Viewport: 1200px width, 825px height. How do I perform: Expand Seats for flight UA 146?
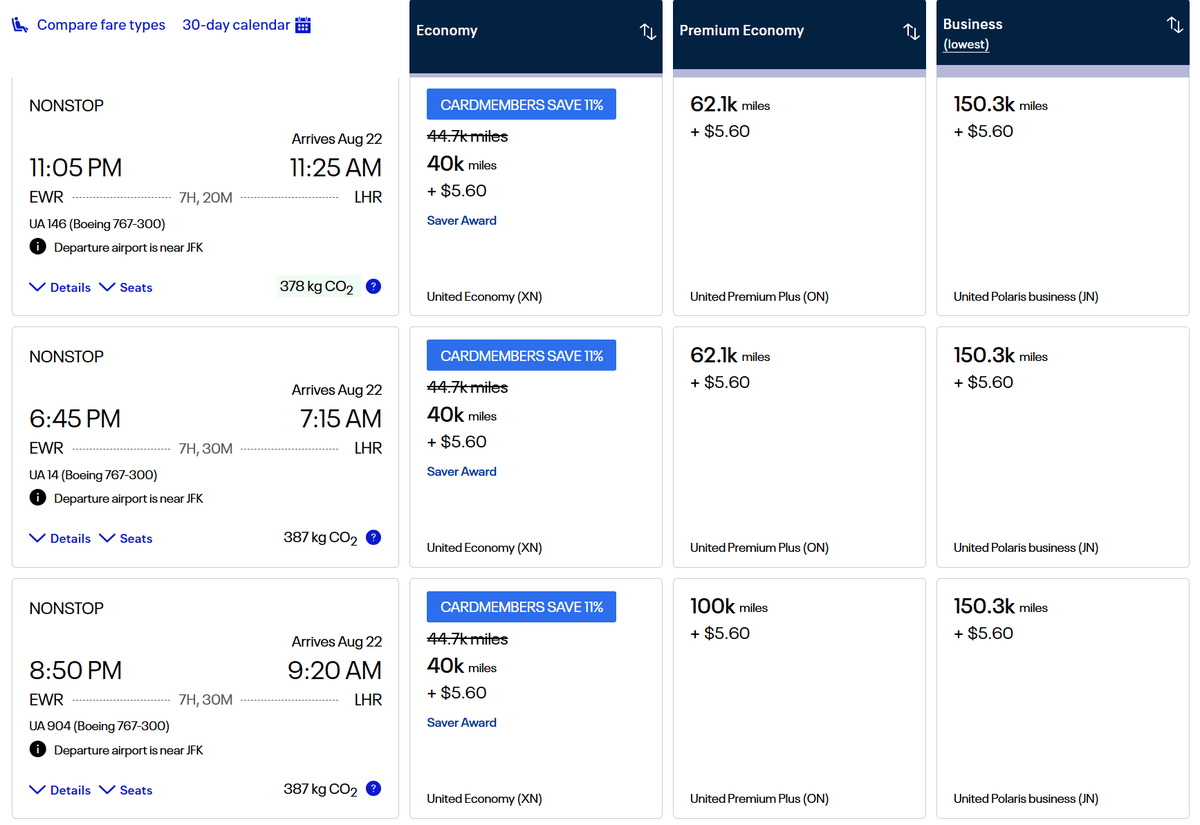(126, 287)
